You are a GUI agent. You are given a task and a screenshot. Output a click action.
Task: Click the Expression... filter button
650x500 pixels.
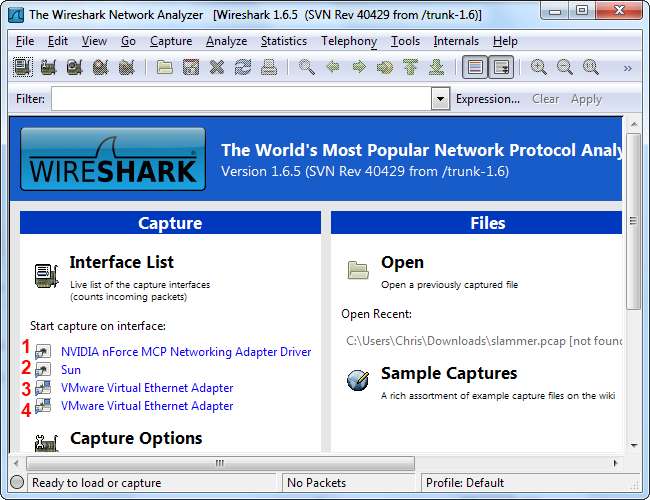[488, 99]
